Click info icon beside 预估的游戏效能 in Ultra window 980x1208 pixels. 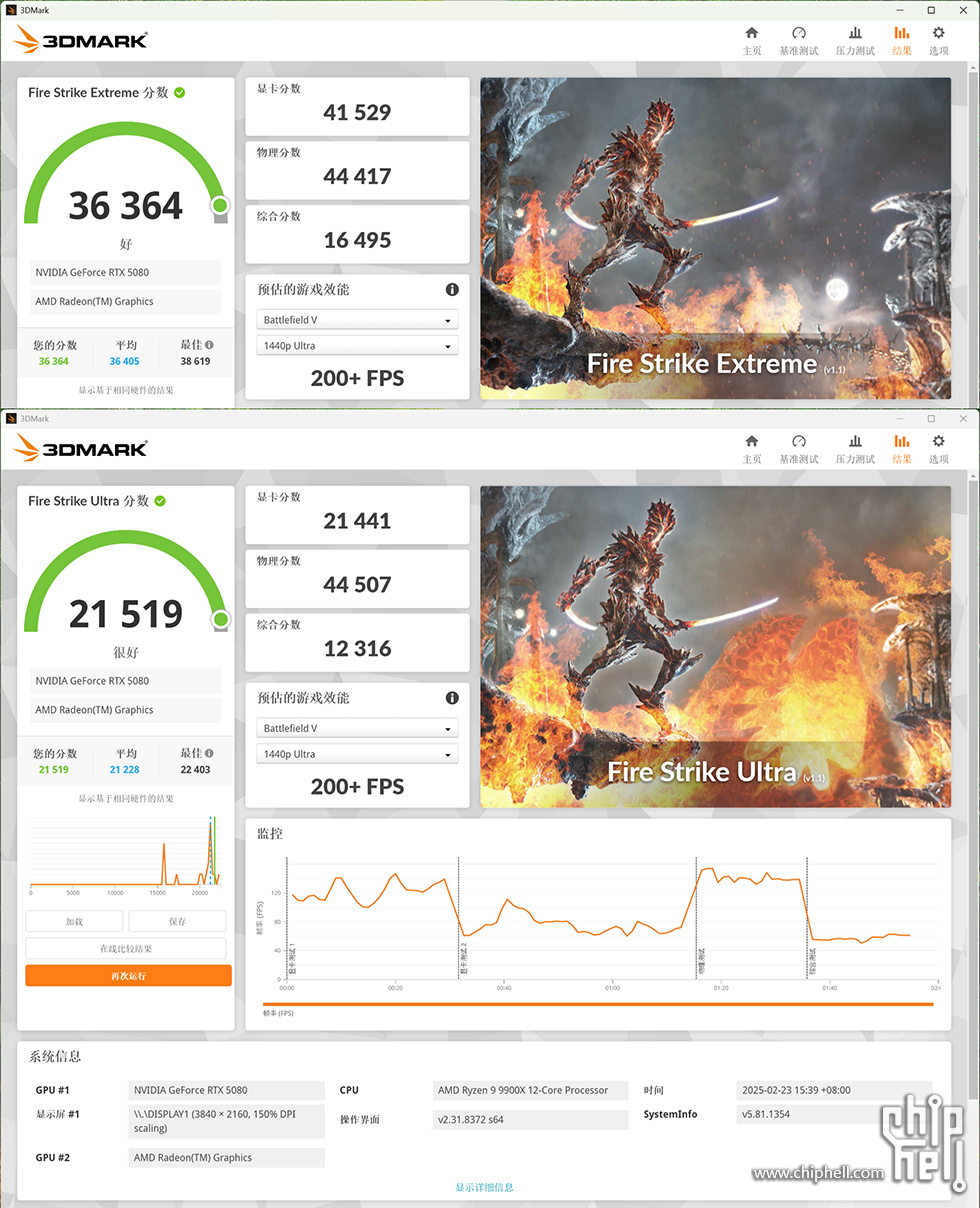pyautogui.click(x=452, y=698)
